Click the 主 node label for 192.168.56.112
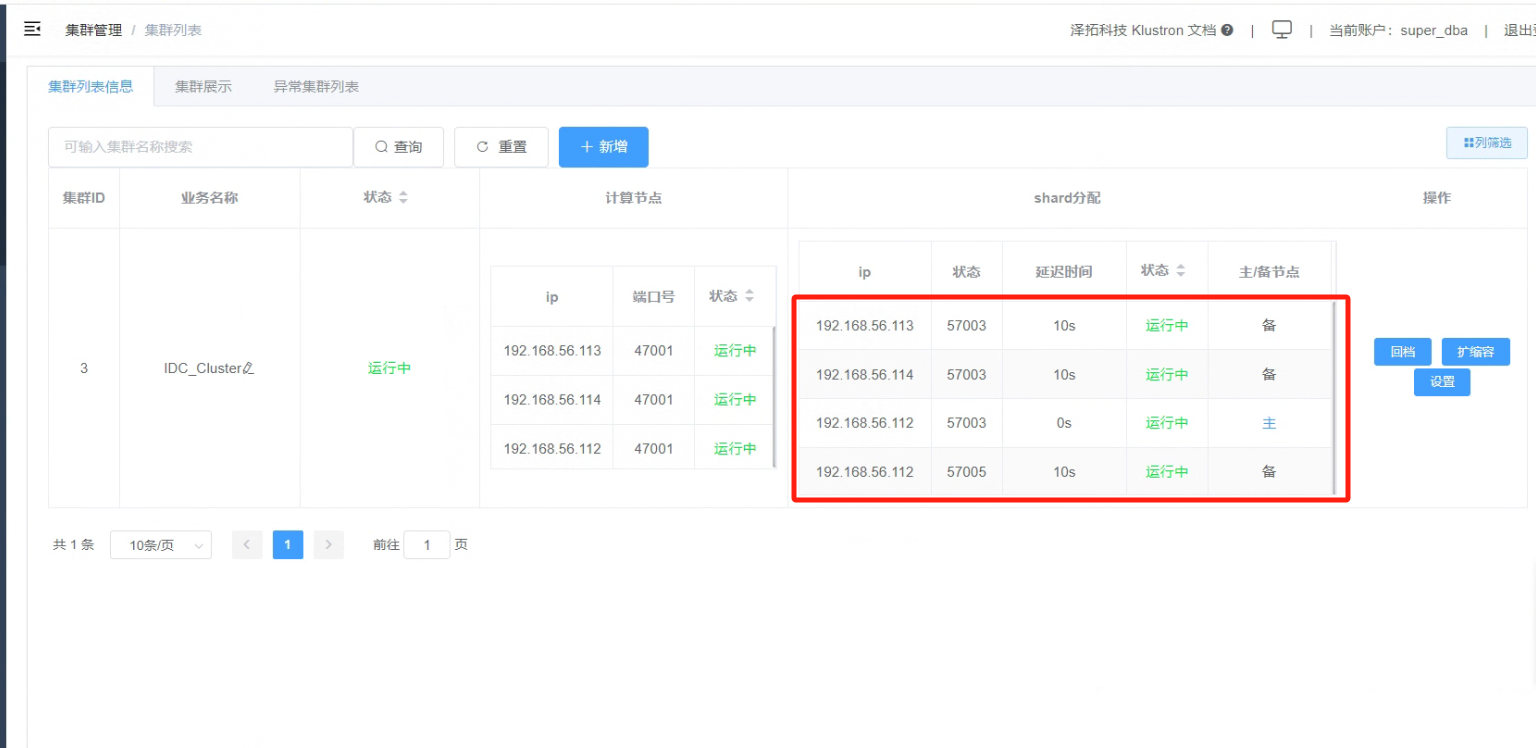The width and height of the screenshot is (1536, 748). [x=1269, y=423]
